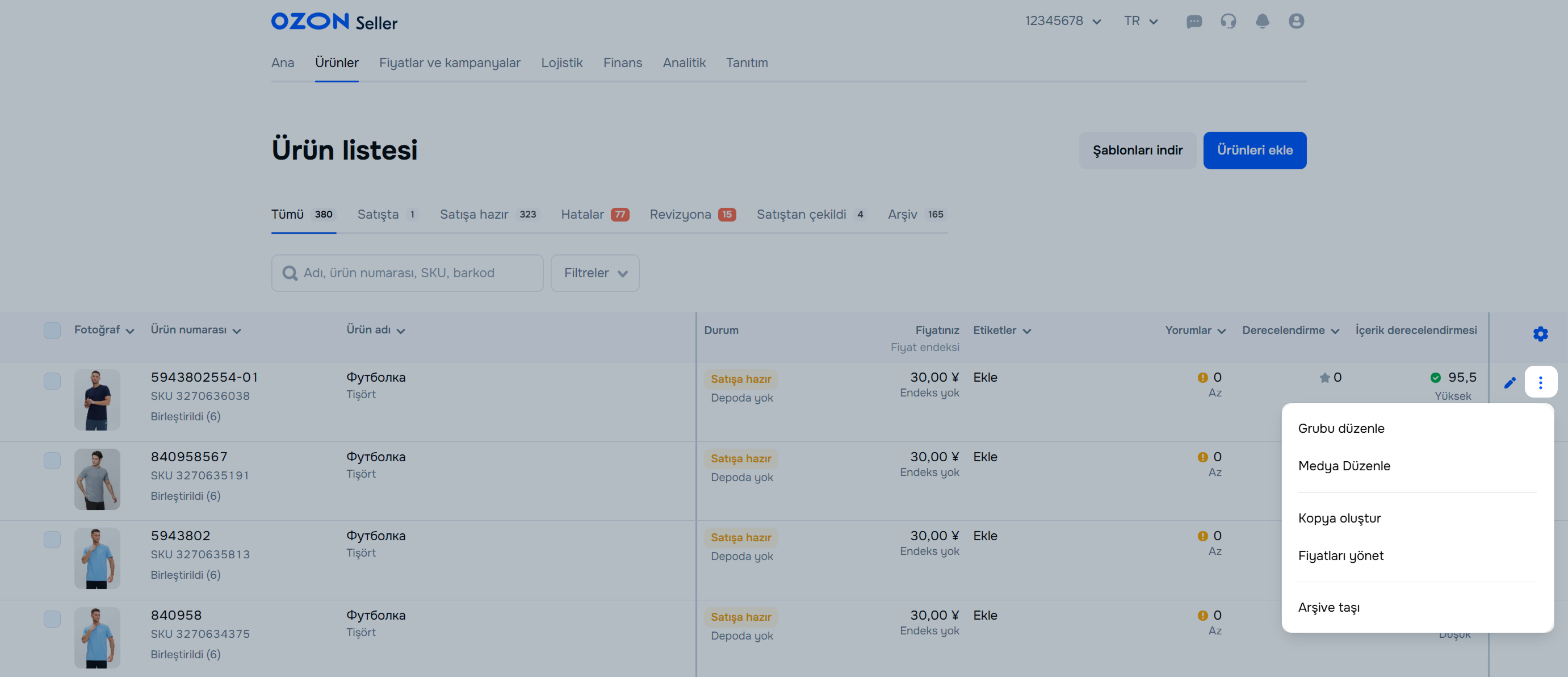This screenshot has width=1568, height=677.
Task: Open the 12345678 account dropdown
Action: point(1063,22)
